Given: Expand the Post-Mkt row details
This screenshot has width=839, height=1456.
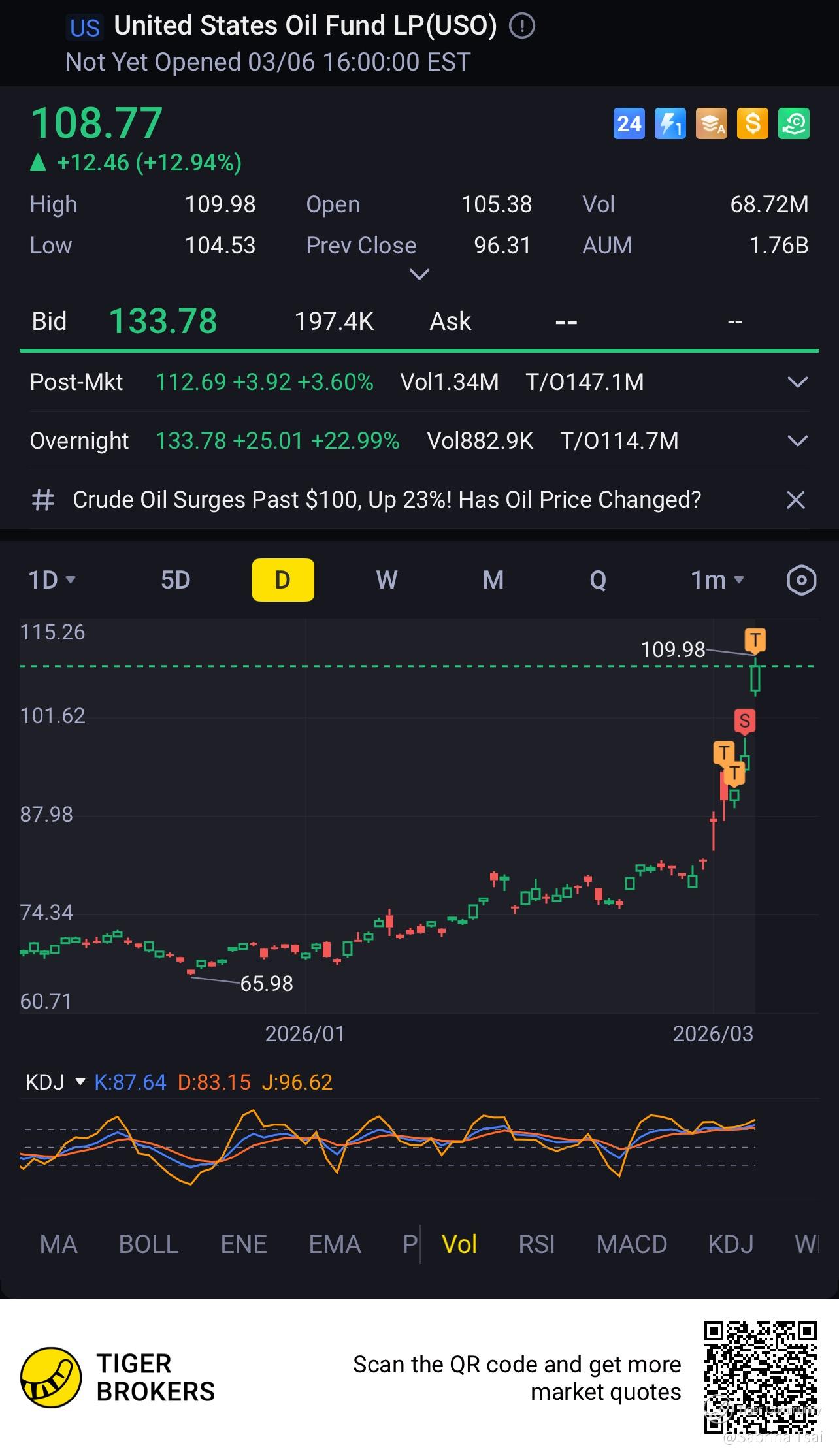Looking at the screenshot, I should click(x=798, y=381).
